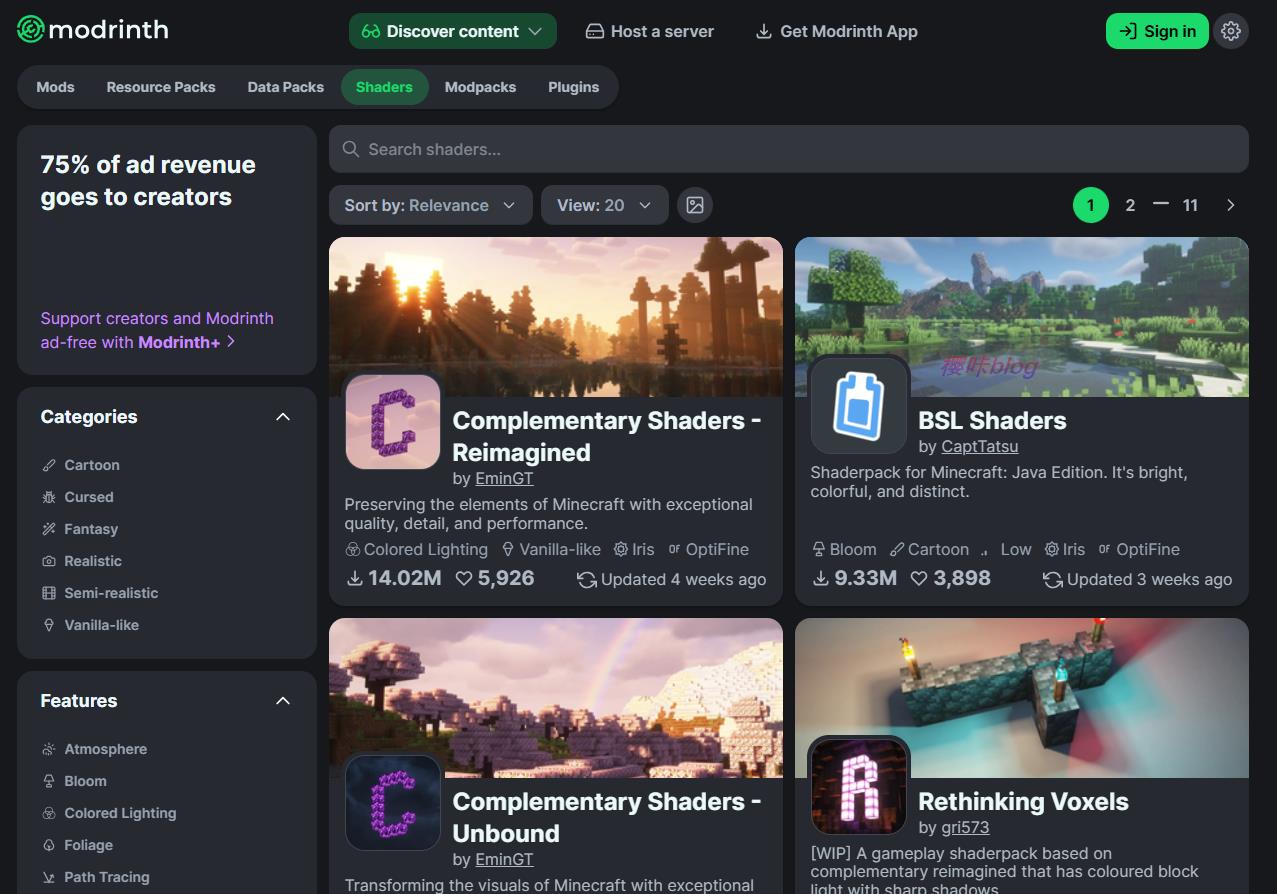Click the Vanilla-like category icon

tap(49, 625)
